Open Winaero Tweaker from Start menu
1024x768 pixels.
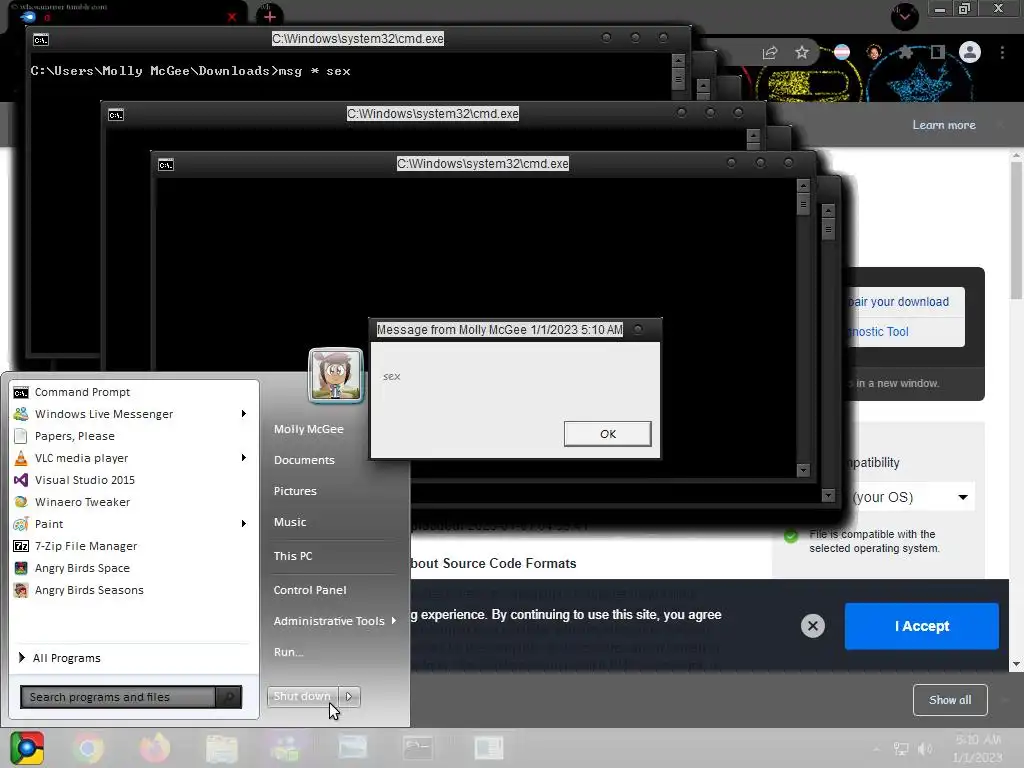click(134, 502)
